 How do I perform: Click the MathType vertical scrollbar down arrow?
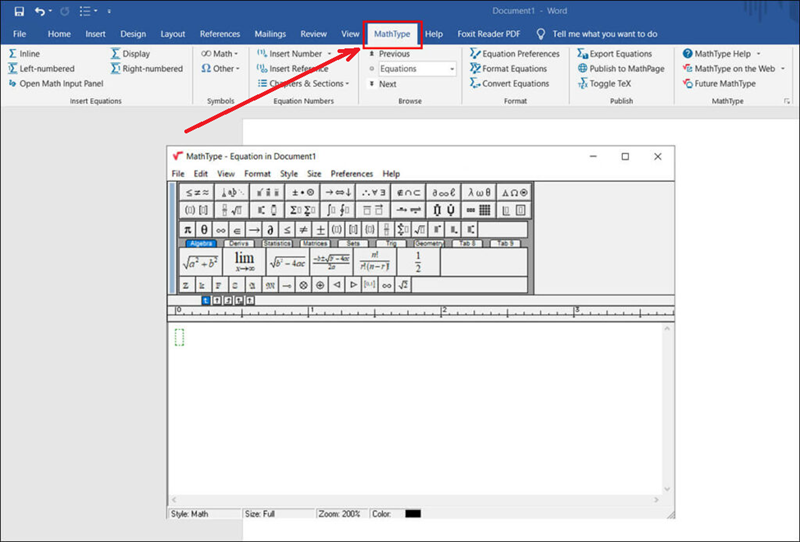tap(667, 489)
